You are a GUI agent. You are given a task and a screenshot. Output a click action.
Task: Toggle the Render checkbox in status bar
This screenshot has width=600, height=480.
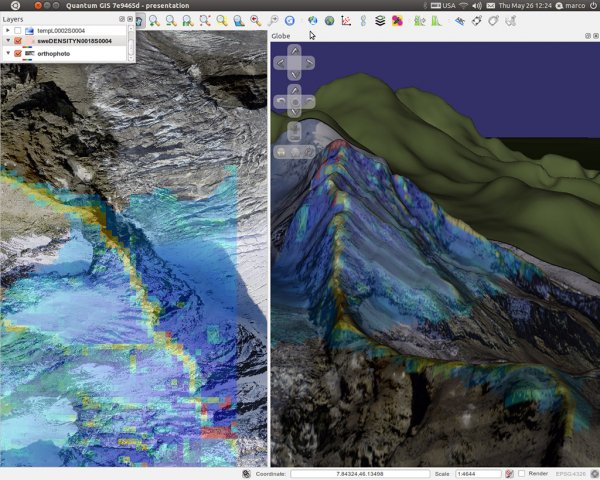tap(521, 474)
